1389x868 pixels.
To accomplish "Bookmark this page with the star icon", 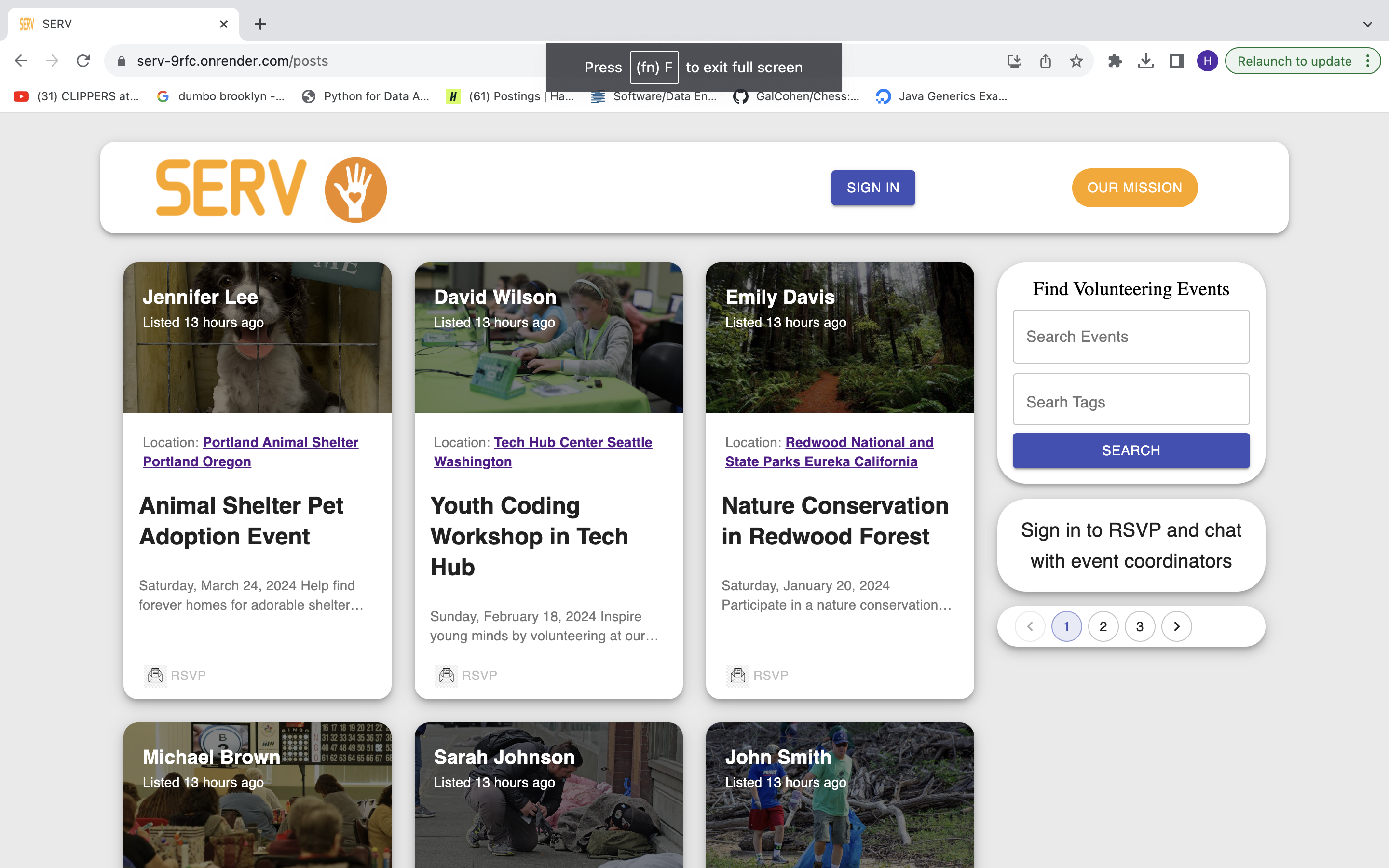I will point(1076,61).
